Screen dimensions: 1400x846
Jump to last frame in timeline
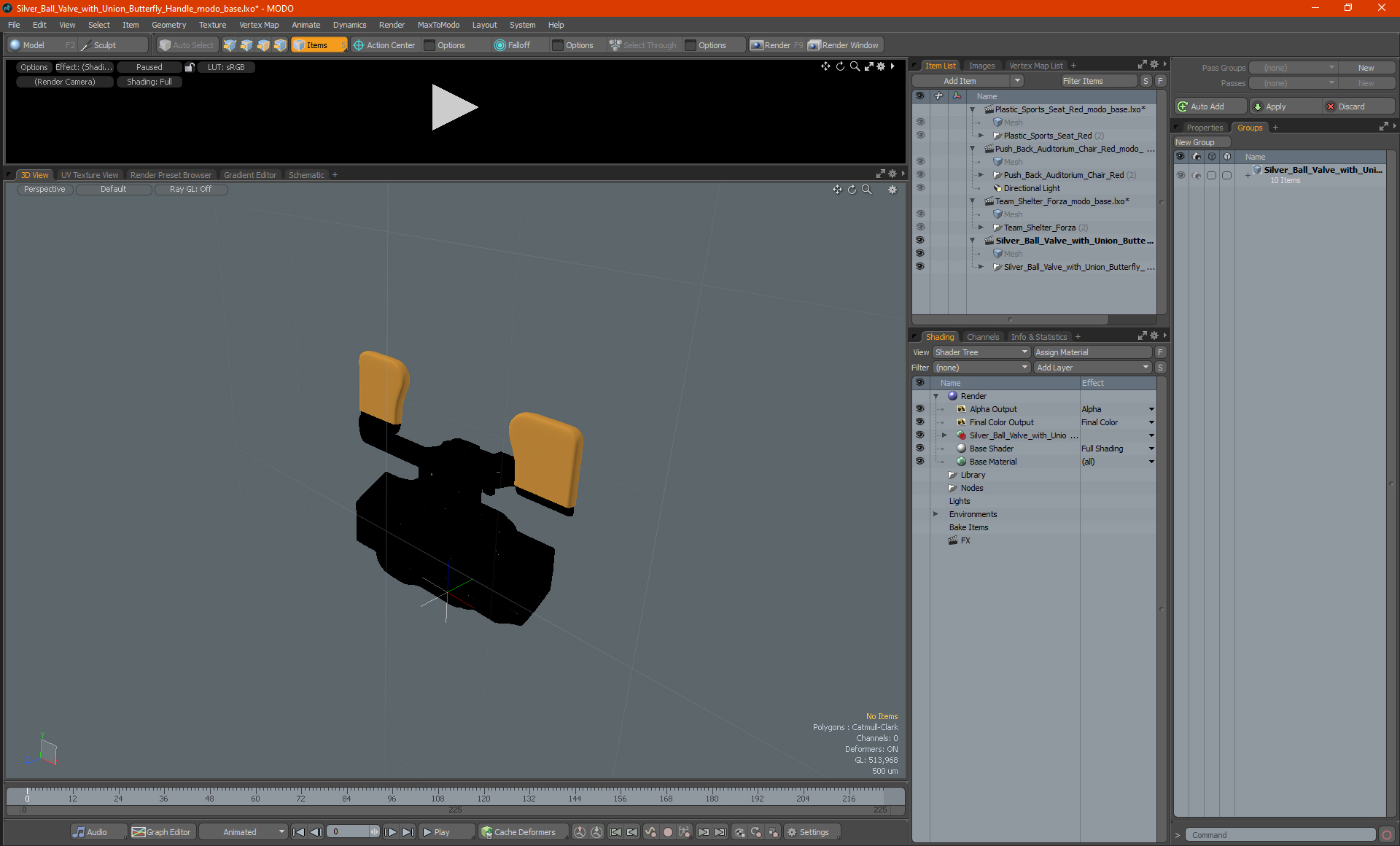(408, 832)
